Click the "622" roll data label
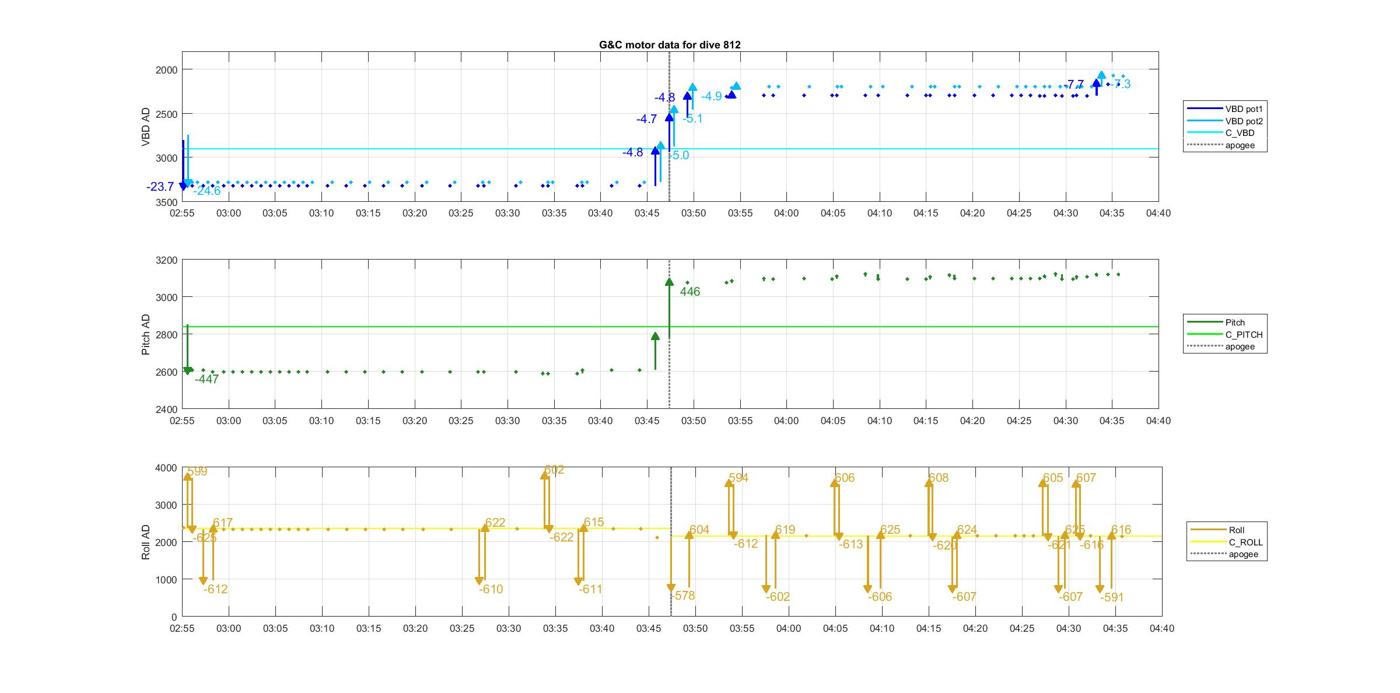 click(495, 524)
